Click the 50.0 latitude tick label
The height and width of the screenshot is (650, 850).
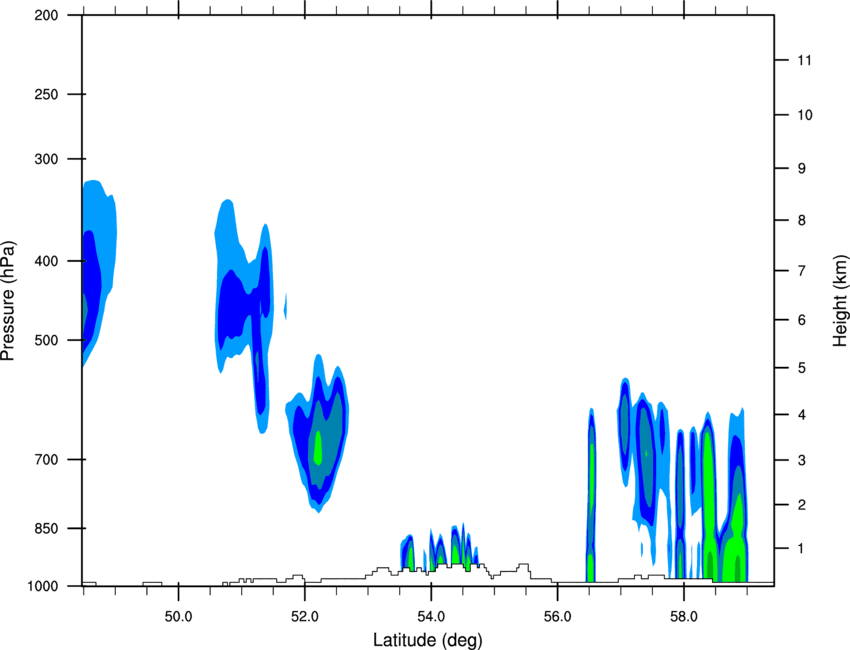[178, 617]
